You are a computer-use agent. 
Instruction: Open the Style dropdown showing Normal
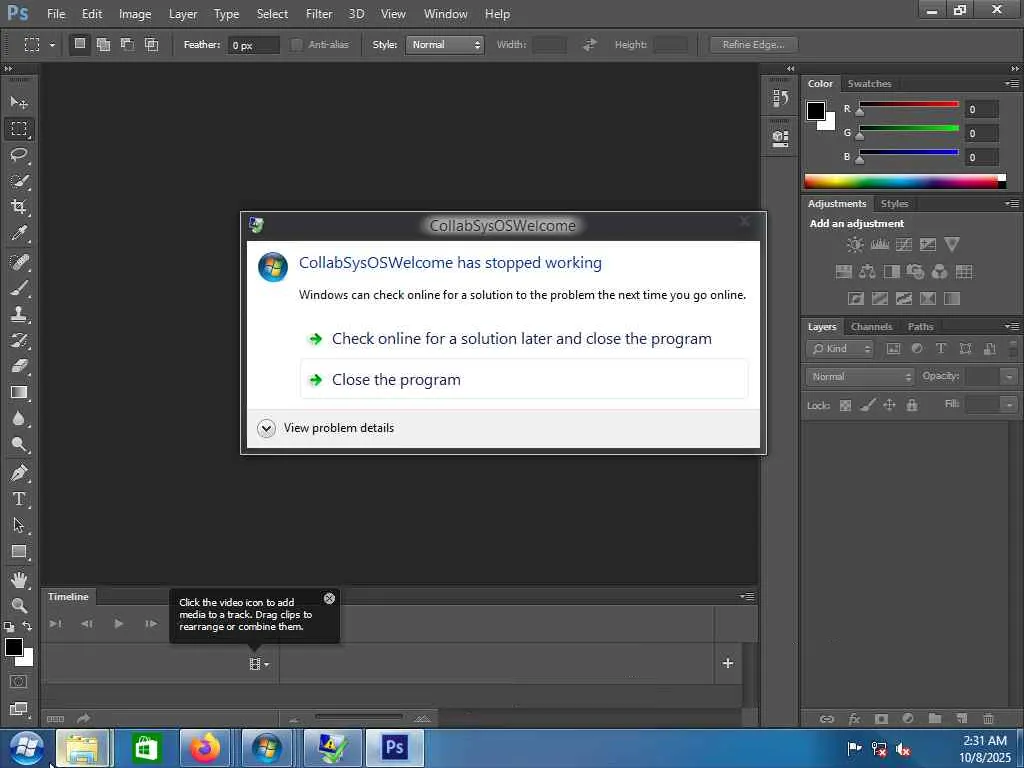[445, 45]
